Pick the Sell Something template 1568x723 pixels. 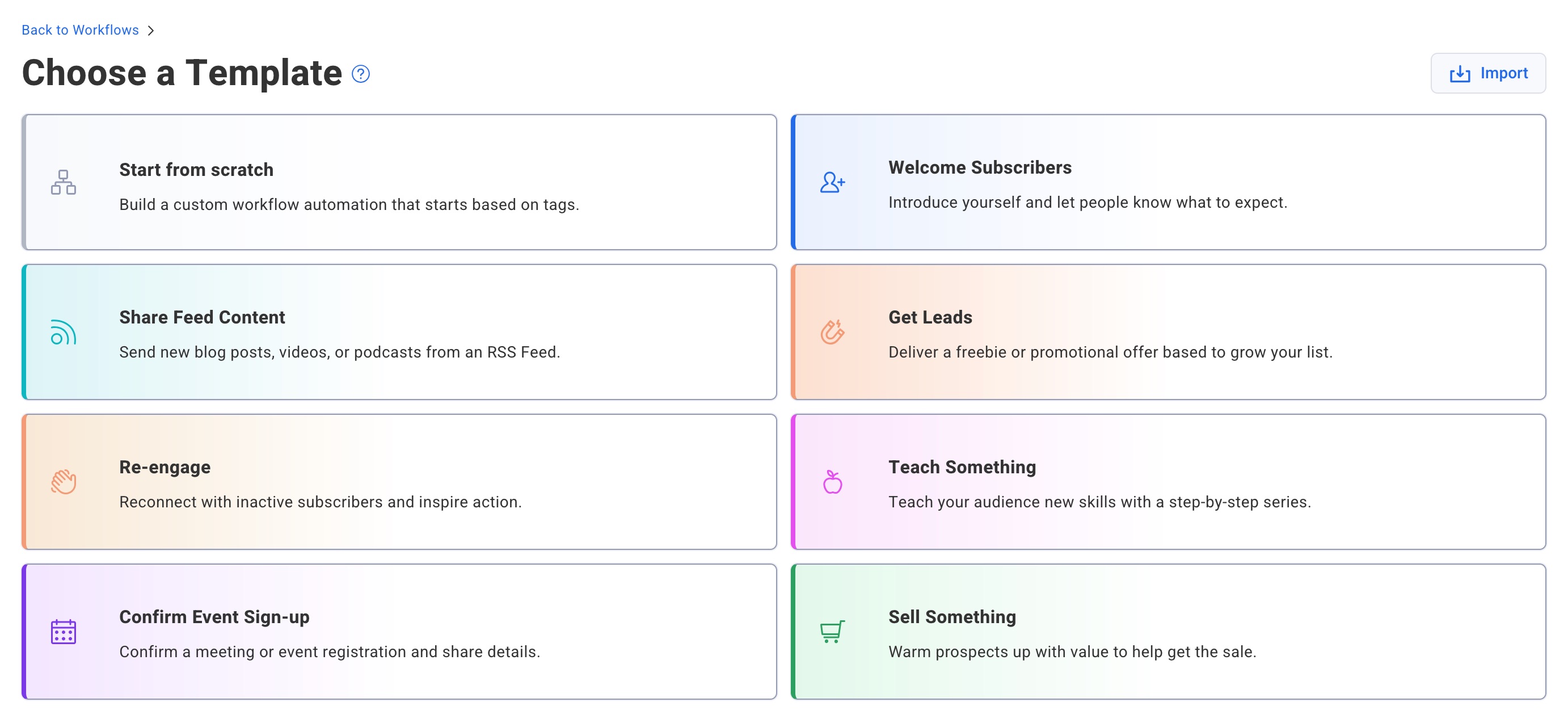1169,632
